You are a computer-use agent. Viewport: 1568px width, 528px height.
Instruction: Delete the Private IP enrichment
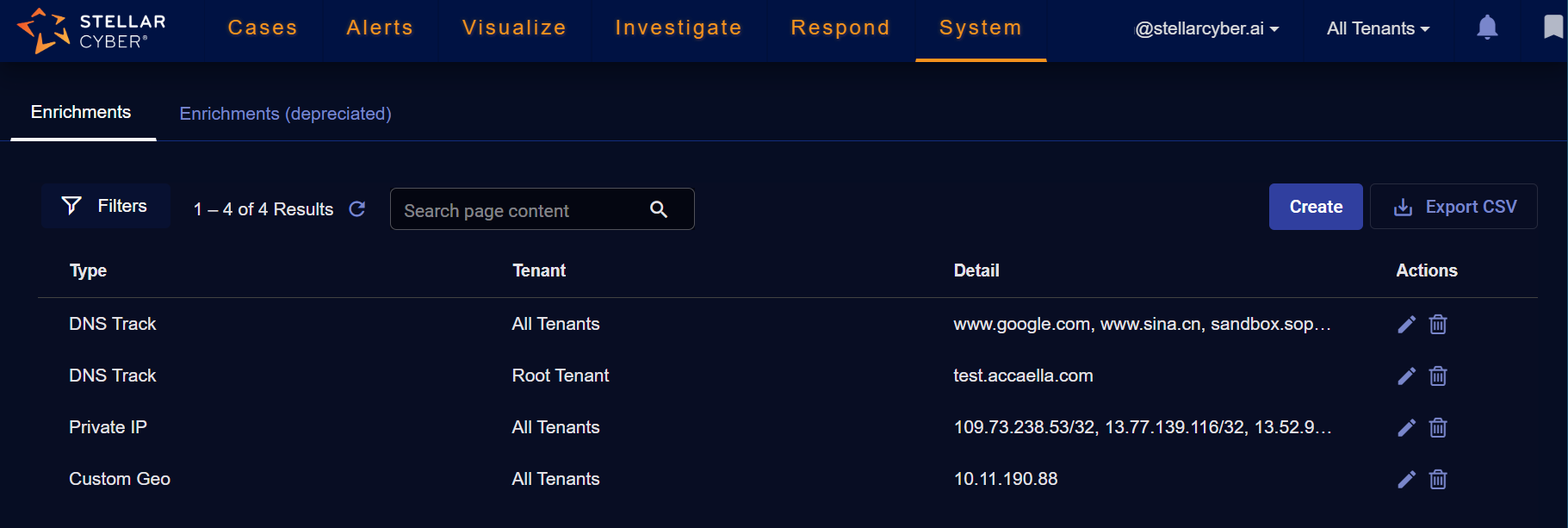click(x=1438, y=428)
